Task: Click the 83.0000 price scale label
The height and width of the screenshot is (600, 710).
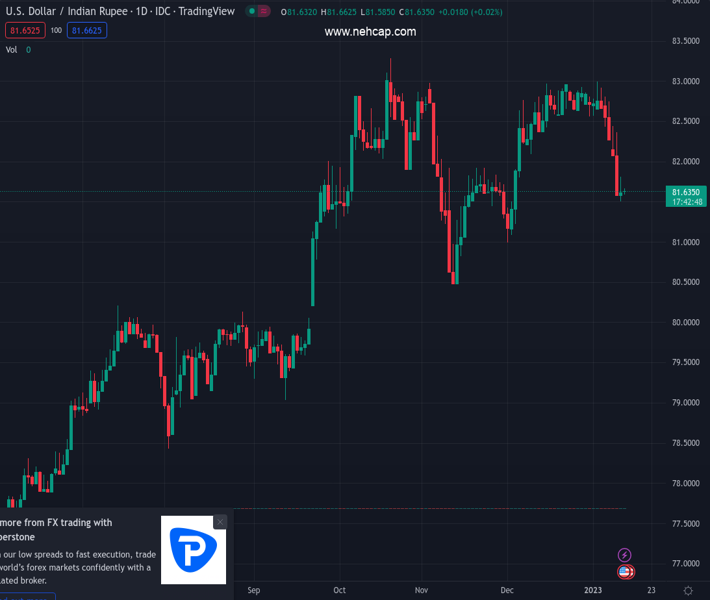Action: (684, 81)
